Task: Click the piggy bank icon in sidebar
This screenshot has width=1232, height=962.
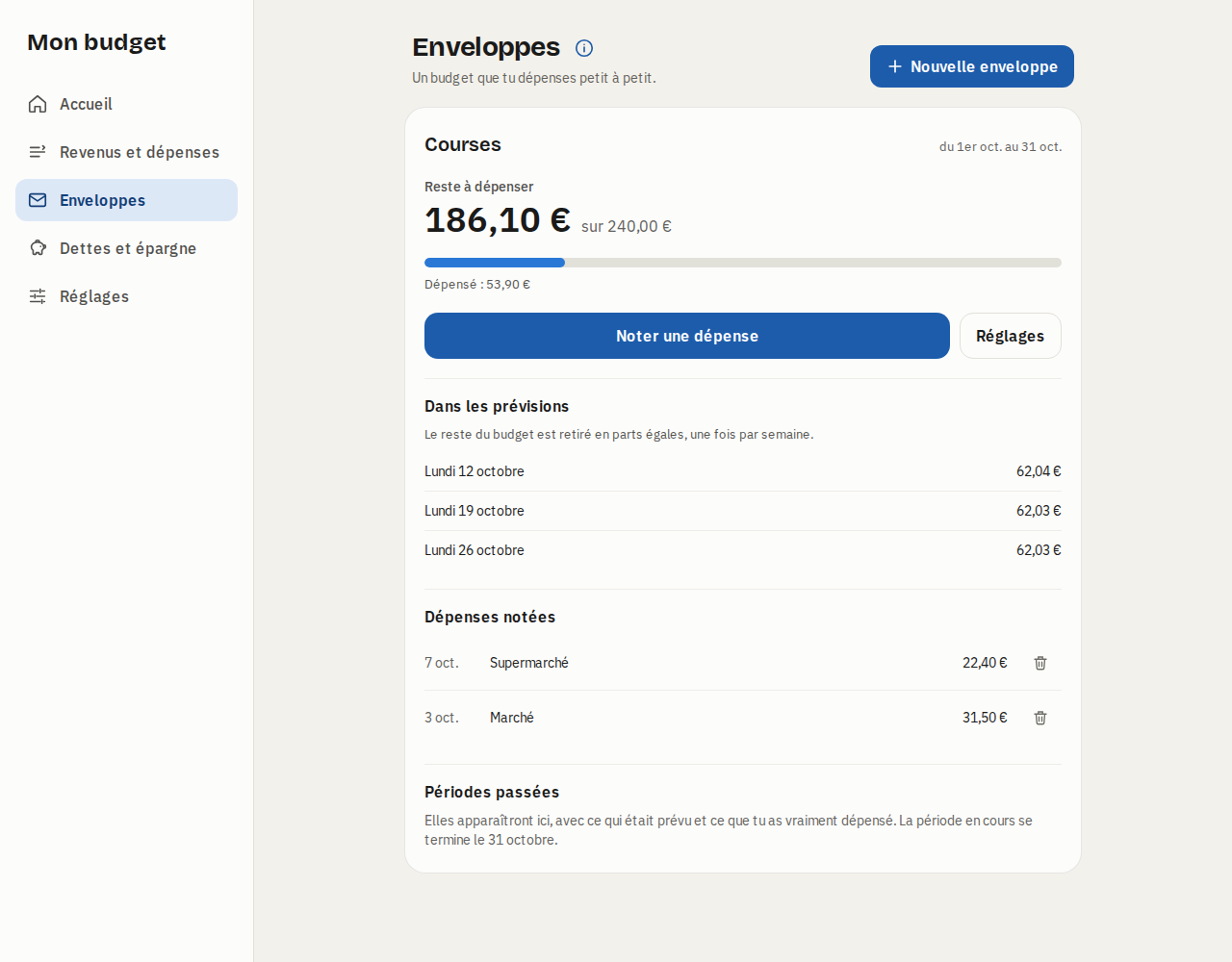Action: (x=38, y=248)
